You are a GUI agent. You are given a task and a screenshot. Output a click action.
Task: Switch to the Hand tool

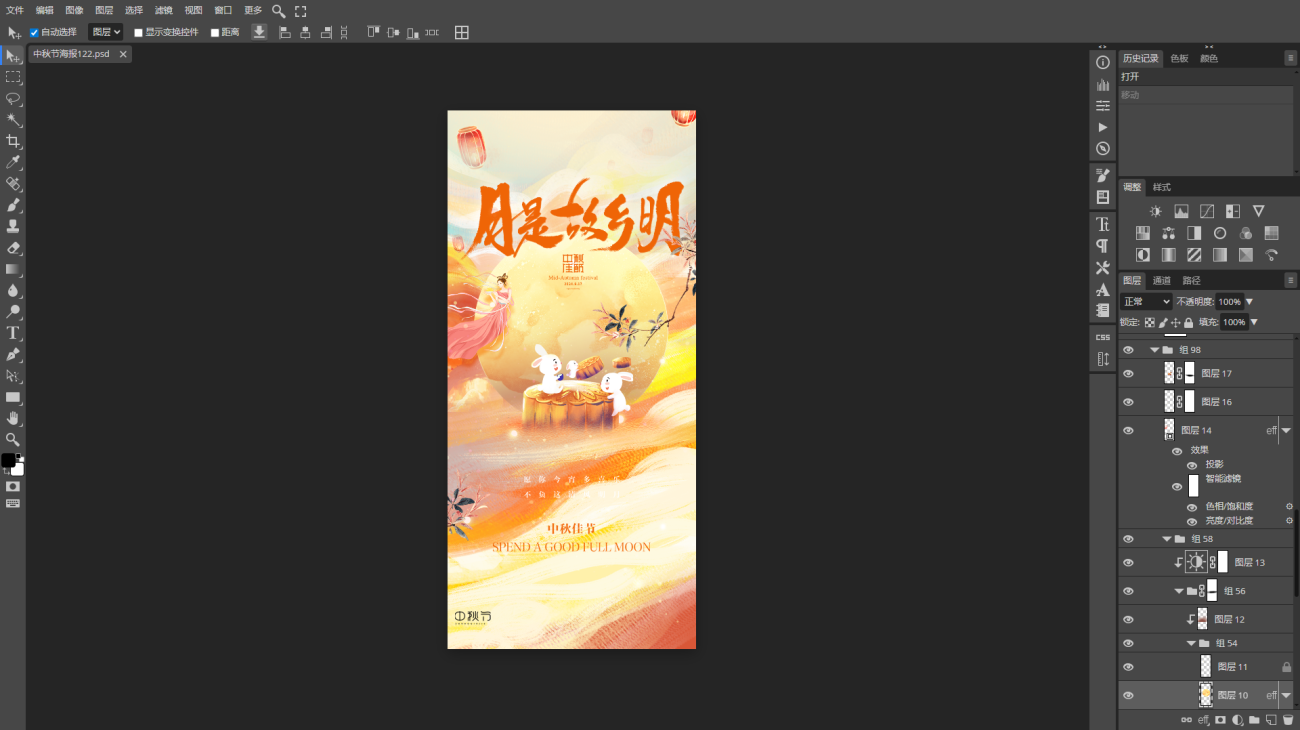click(13, 417)
